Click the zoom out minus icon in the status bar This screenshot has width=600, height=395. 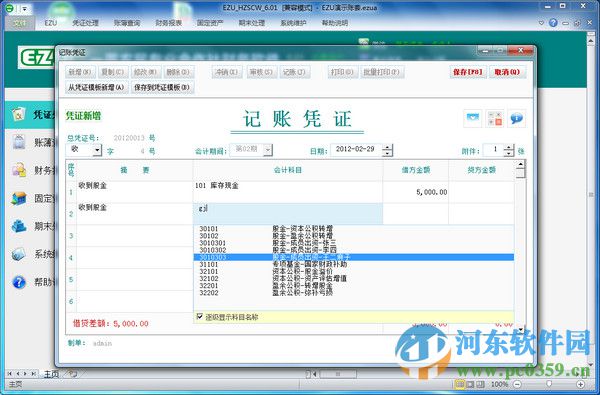(x=517, y=384)
